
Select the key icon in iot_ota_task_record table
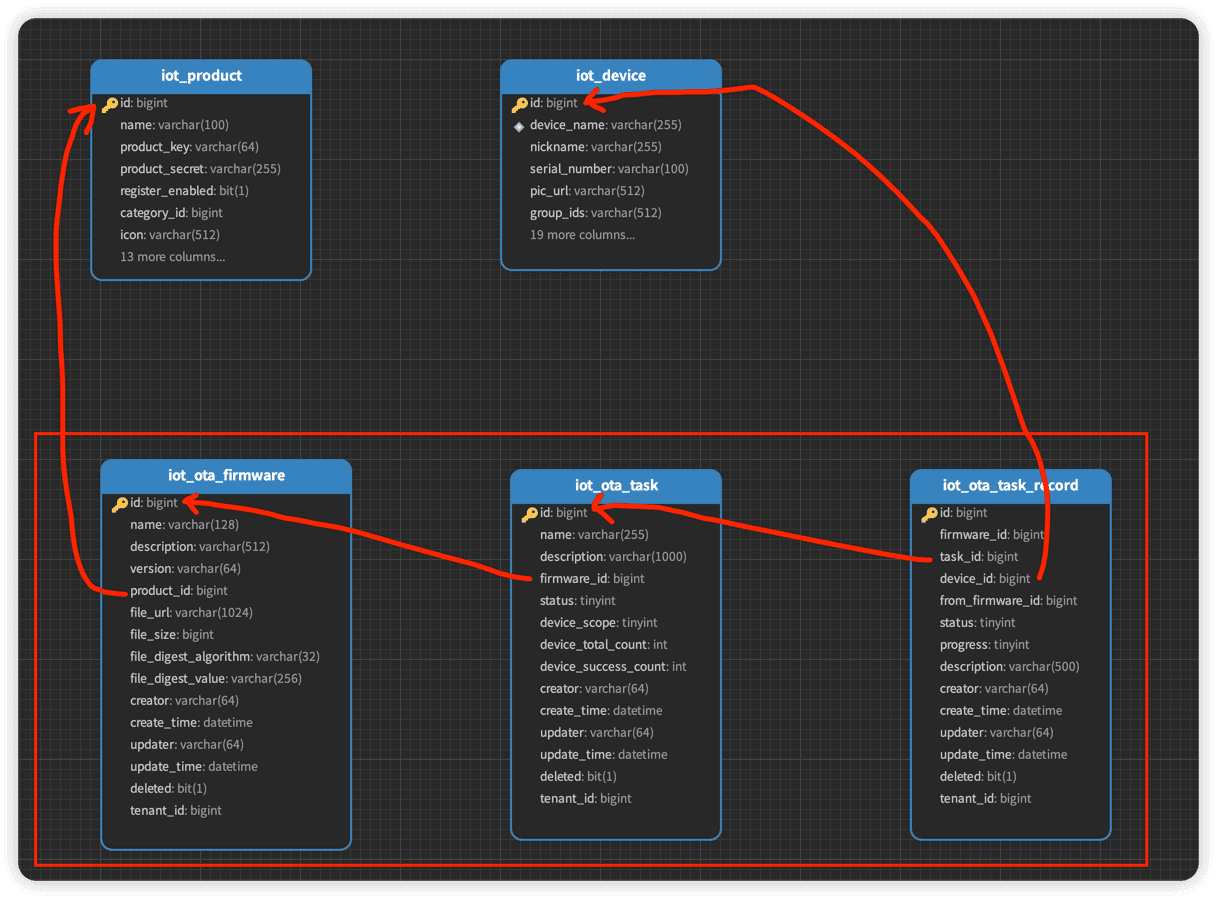pos(929,513)
